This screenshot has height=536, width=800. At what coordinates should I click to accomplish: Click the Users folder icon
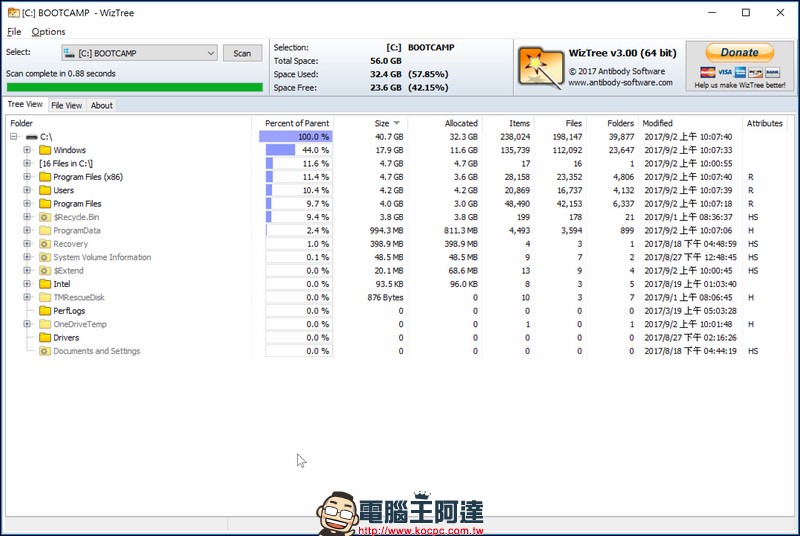tap(45, 190)
